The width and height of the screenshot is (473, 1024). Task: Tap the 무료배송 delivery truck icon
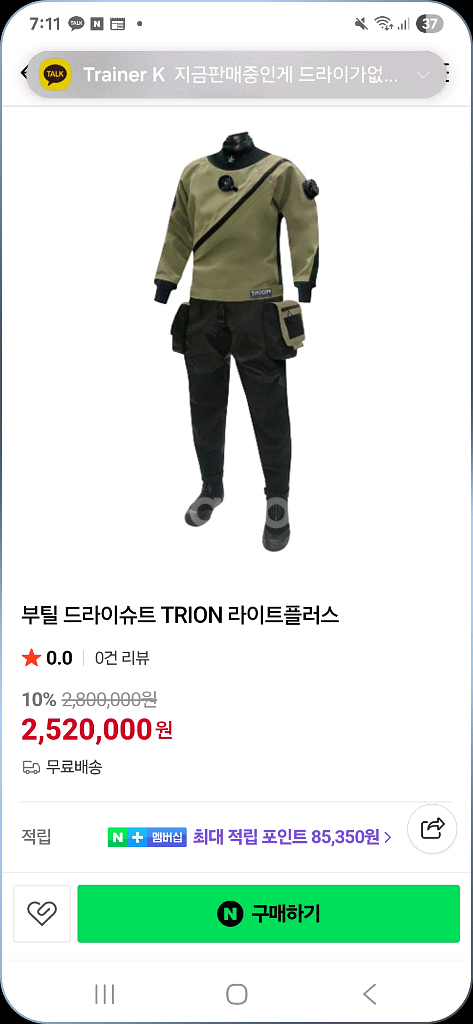pyautogui.click(x=31, y=767)
